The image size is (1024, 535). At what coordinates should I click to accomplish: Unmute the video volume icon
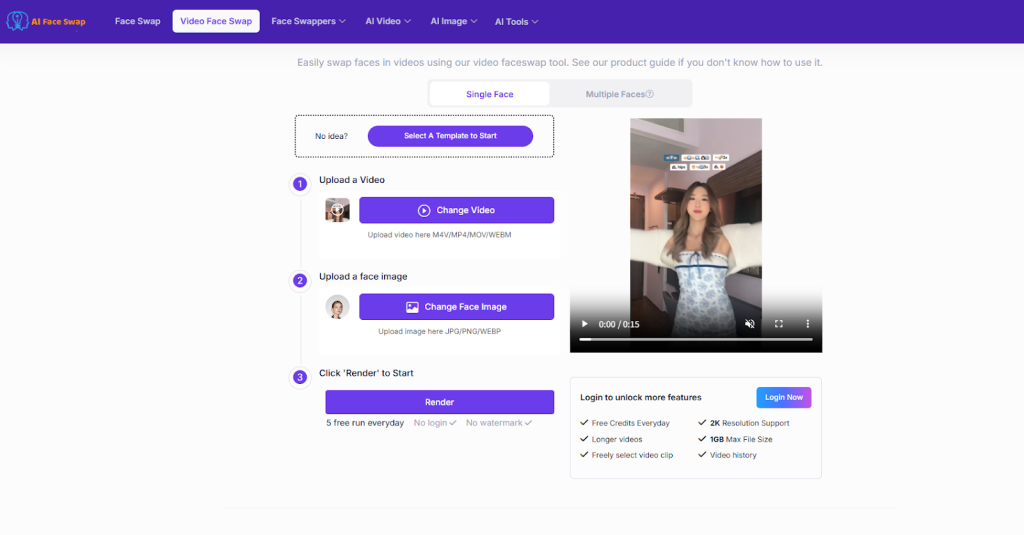pos(749,324)
